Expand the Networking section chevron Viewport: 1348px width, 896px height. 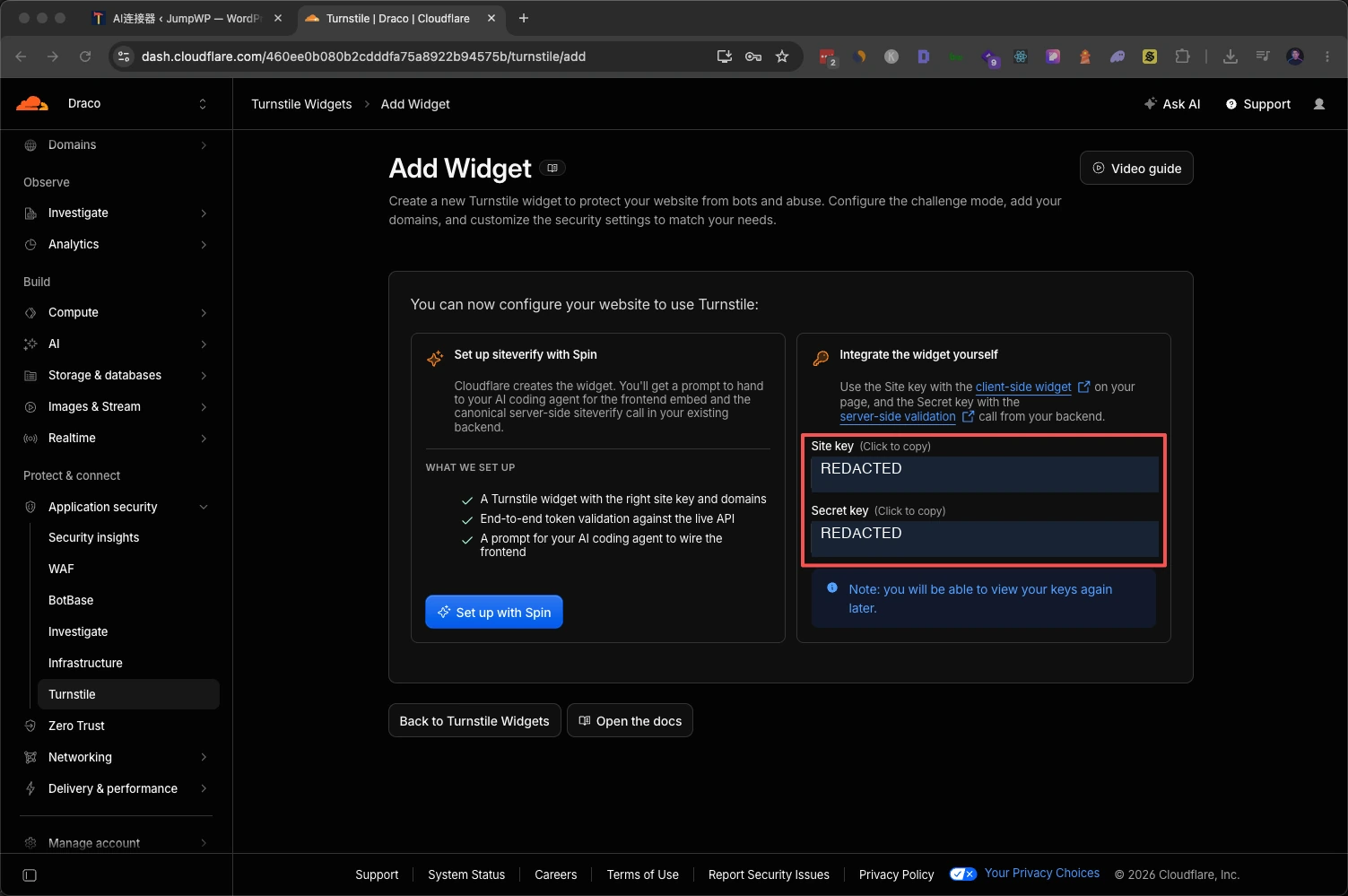(x=204, y=758)
